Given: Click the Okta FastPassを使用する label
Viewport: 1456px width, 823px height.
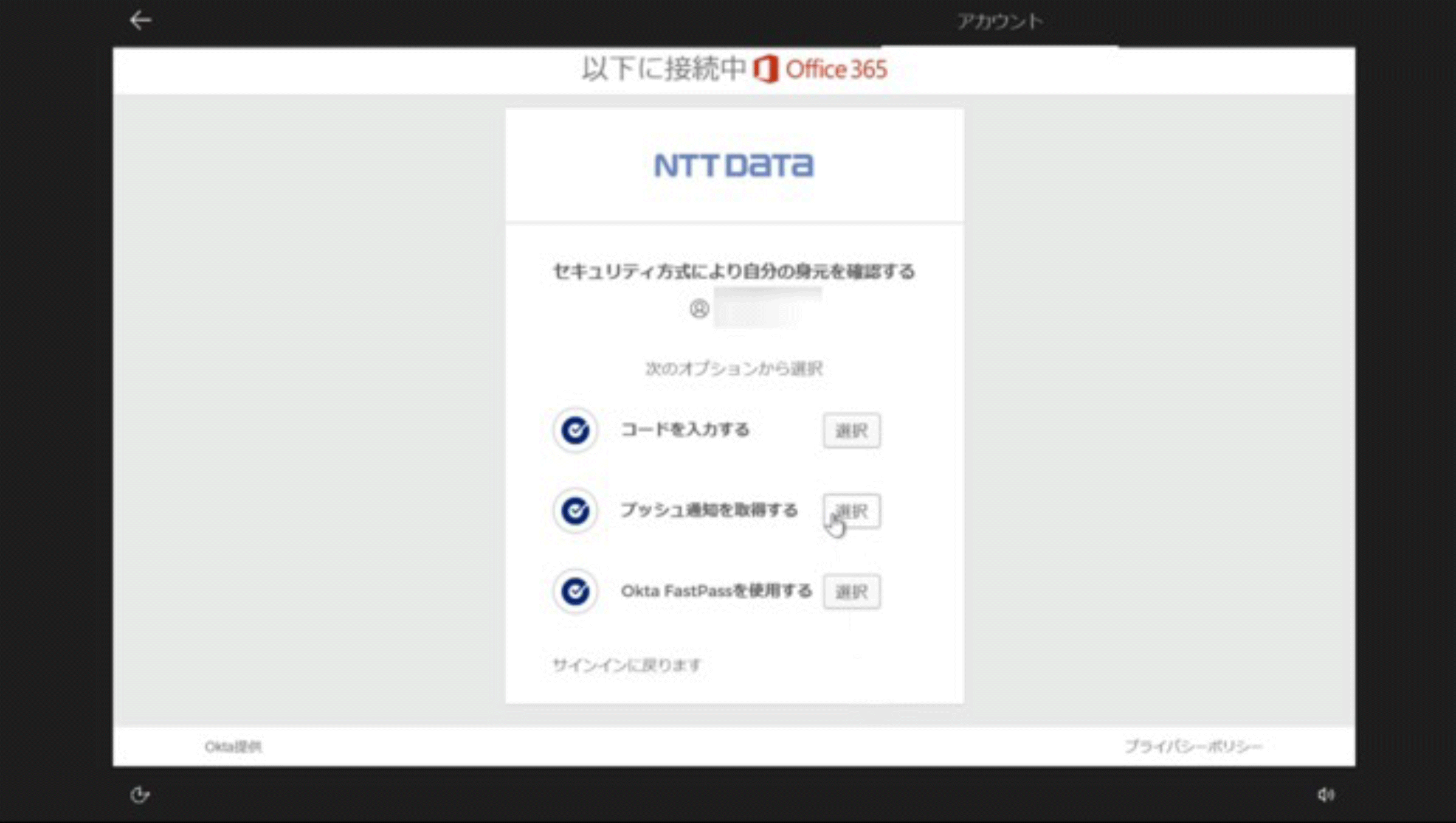Looking at the screenshot, I should coord(716,591).
